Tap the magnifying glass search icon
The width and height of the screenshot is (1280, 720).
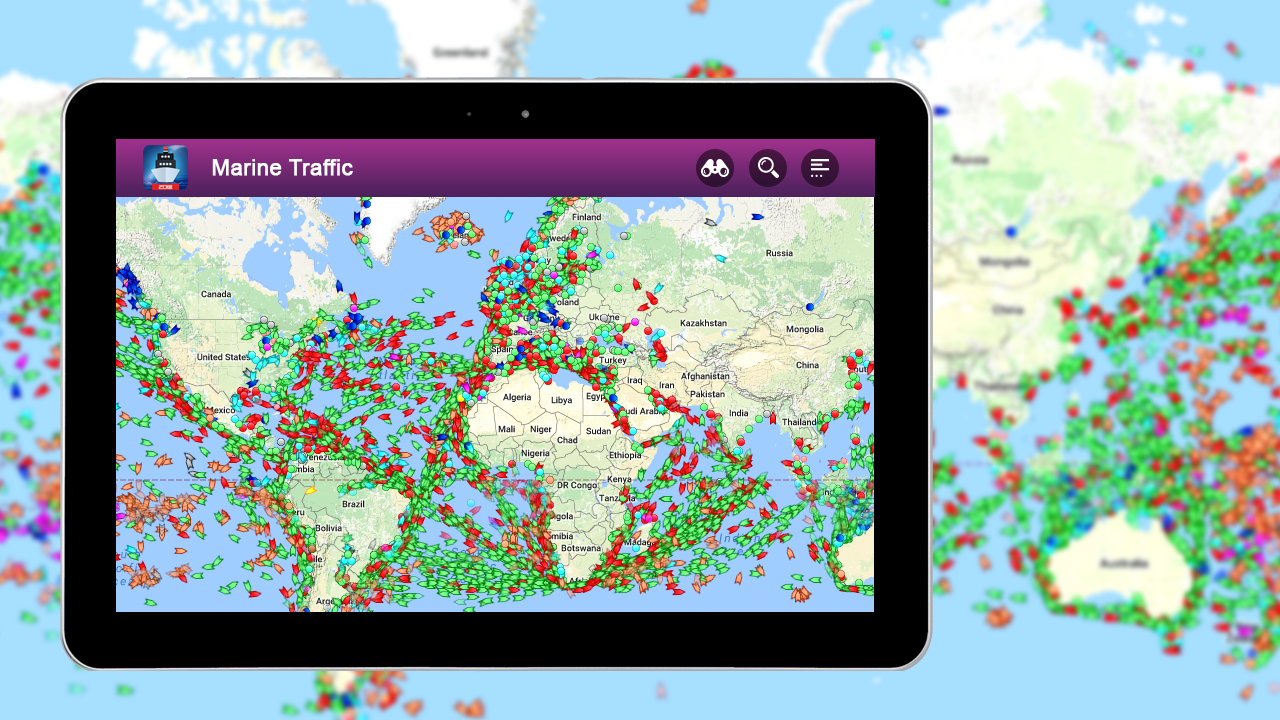768,168
